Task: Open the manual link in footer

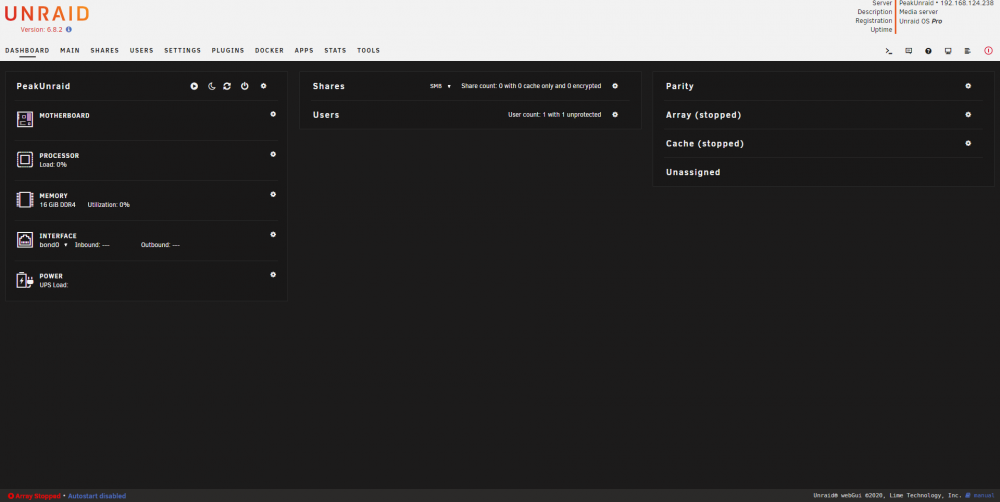Action: tap(980, 496)
